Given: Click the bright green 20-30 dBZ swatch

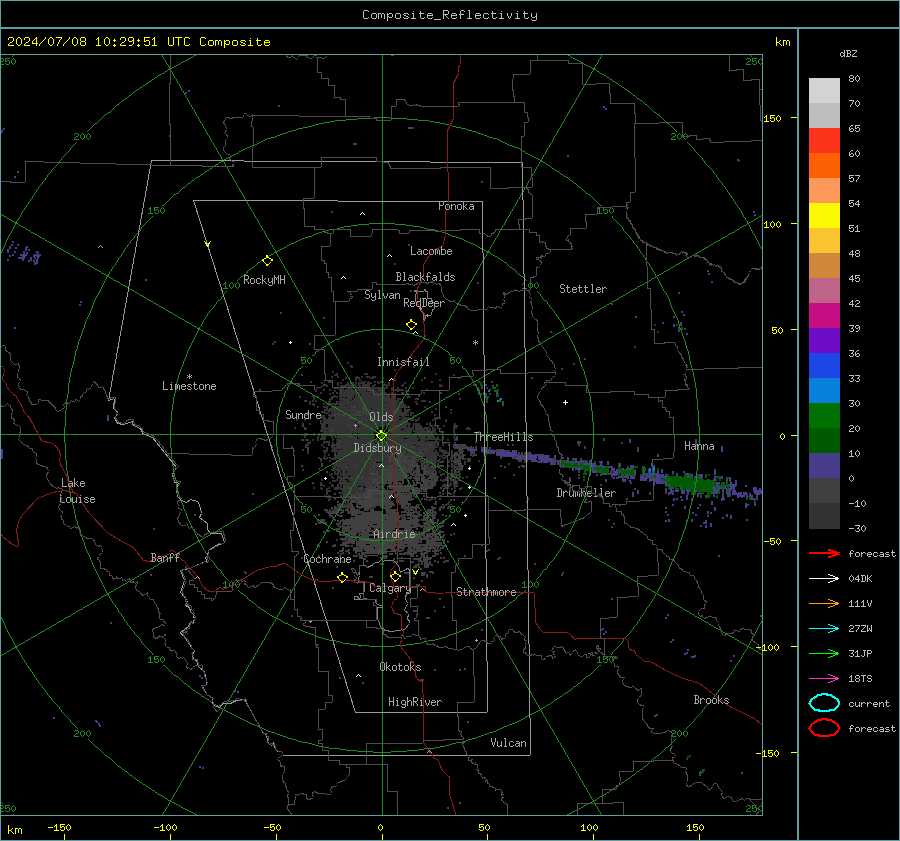Looking at the screenshot, I should (824, 416).
